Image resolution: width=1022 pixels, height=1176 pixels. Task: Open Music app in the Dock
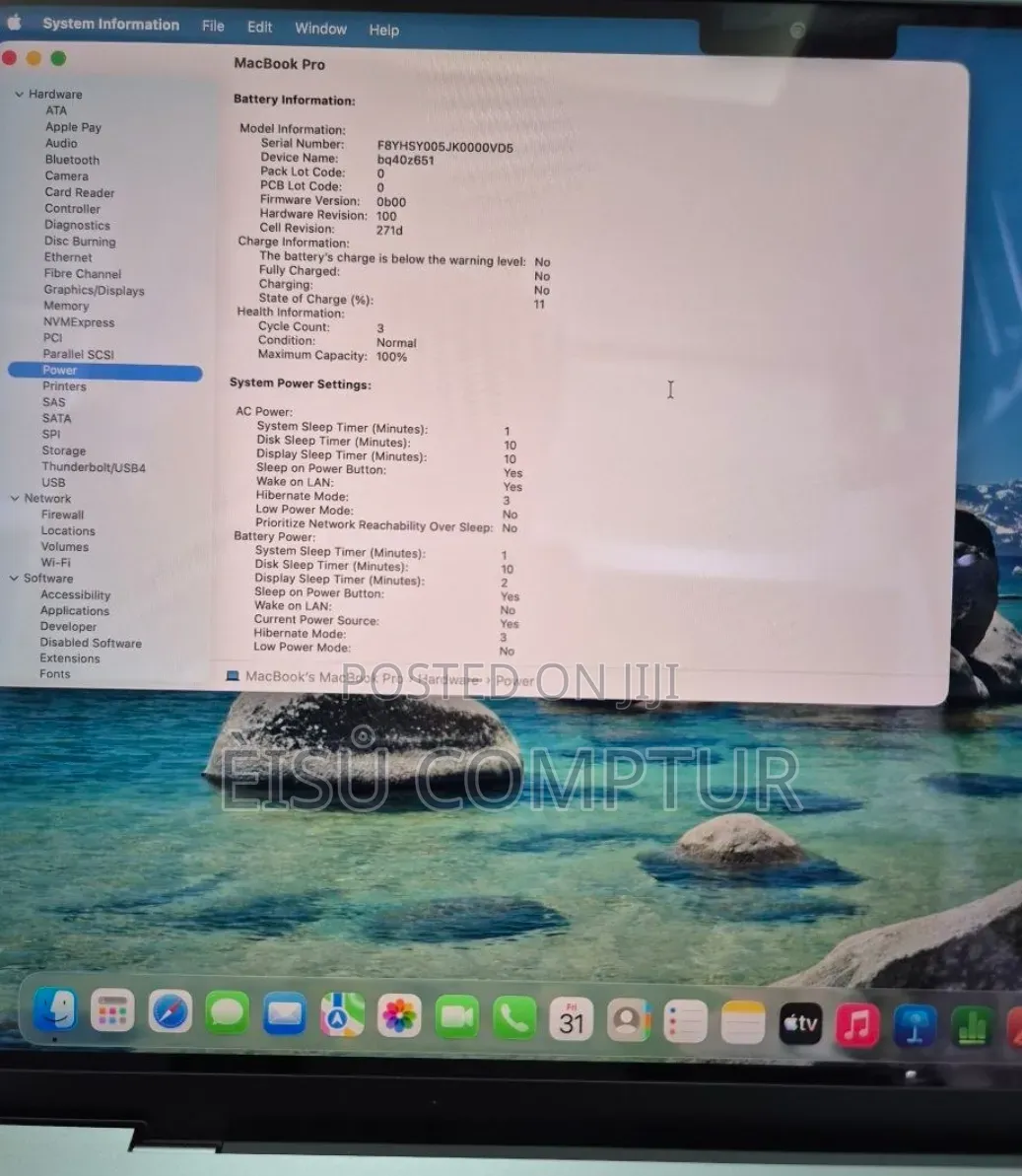(x=857, y=1024)
